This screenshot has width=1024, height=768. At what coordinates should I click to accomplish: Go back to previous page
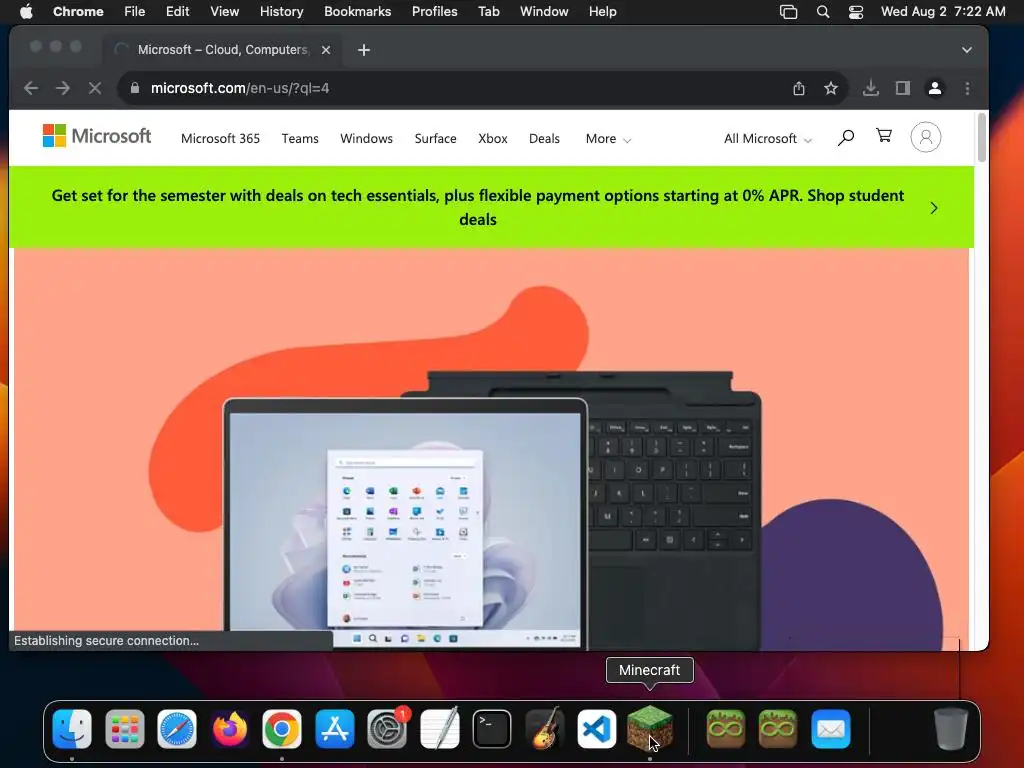(31, 88)
